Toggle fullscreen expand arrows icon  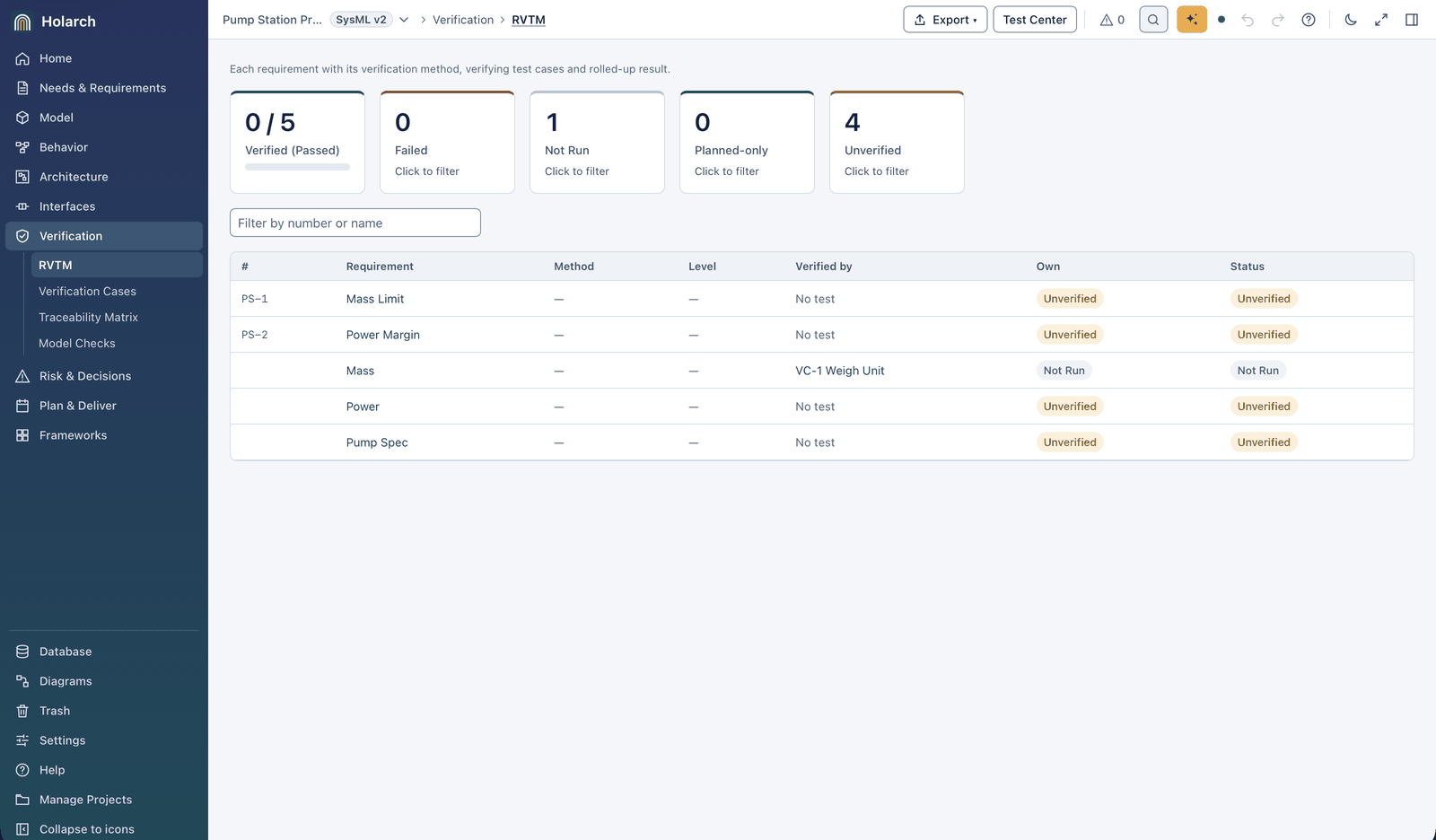pyautogui.click(x=1381, y=20)
